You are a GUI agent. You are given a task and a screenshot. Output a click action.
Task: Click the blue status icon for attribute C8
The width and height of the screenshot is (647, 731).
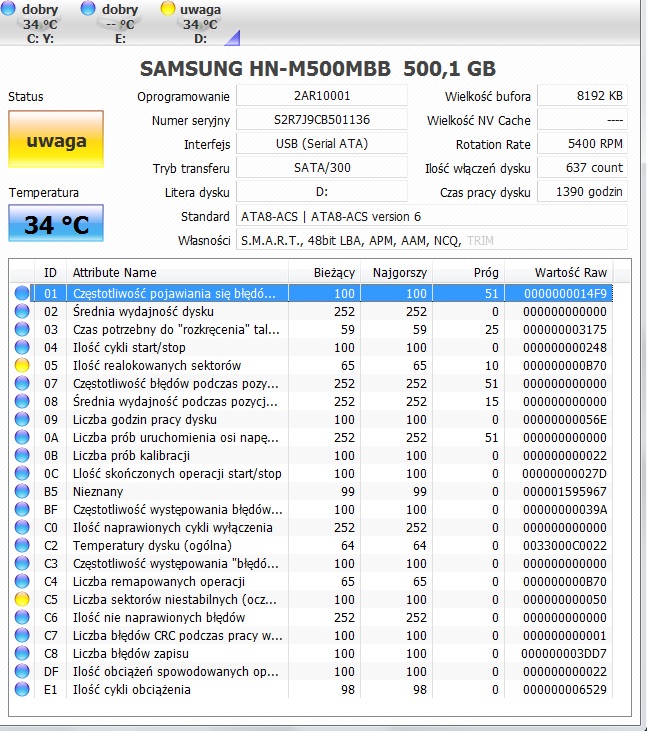click(22, 653)
